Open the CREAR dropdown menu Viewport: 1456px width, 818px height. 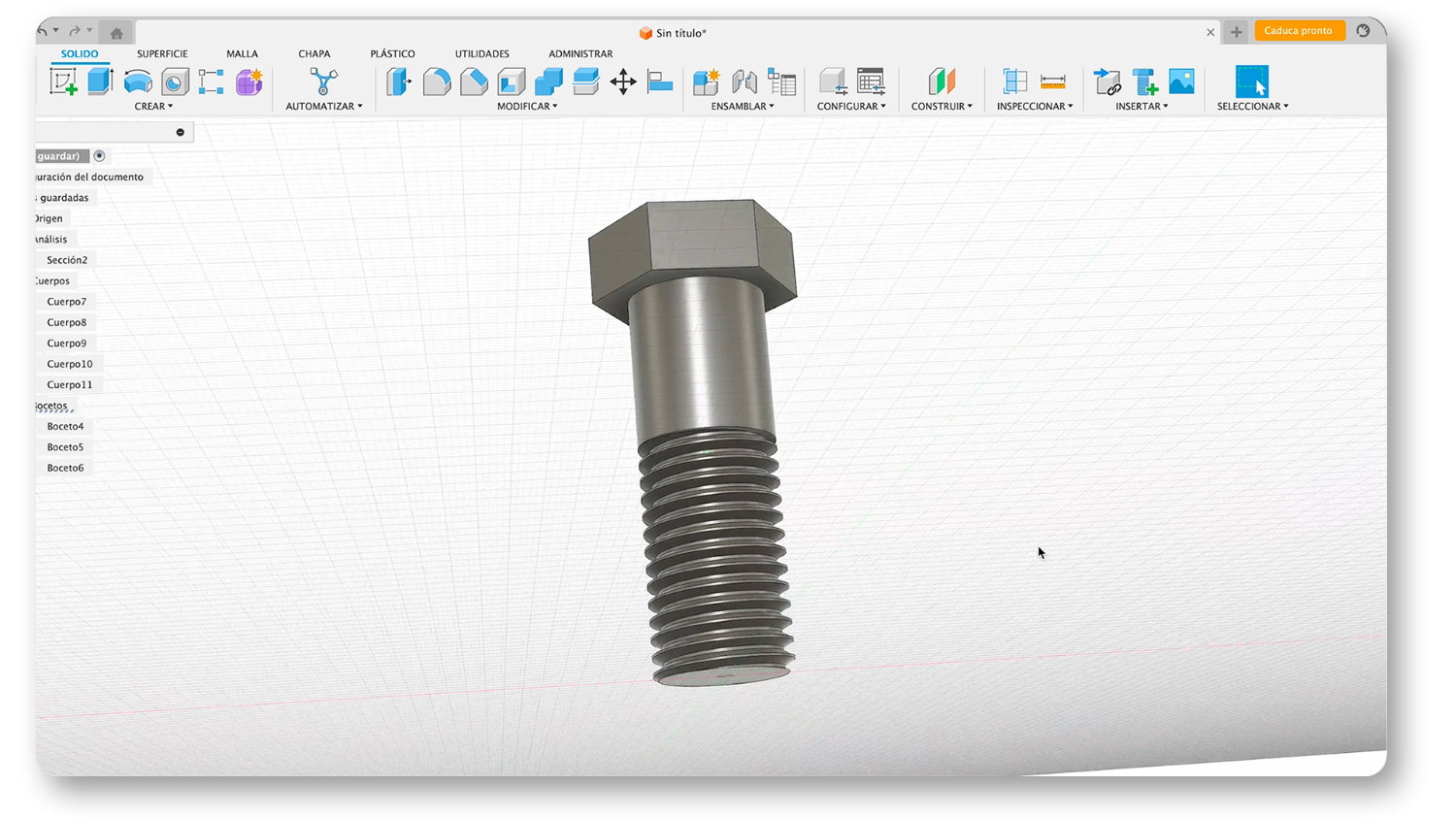tap(153, 107)
